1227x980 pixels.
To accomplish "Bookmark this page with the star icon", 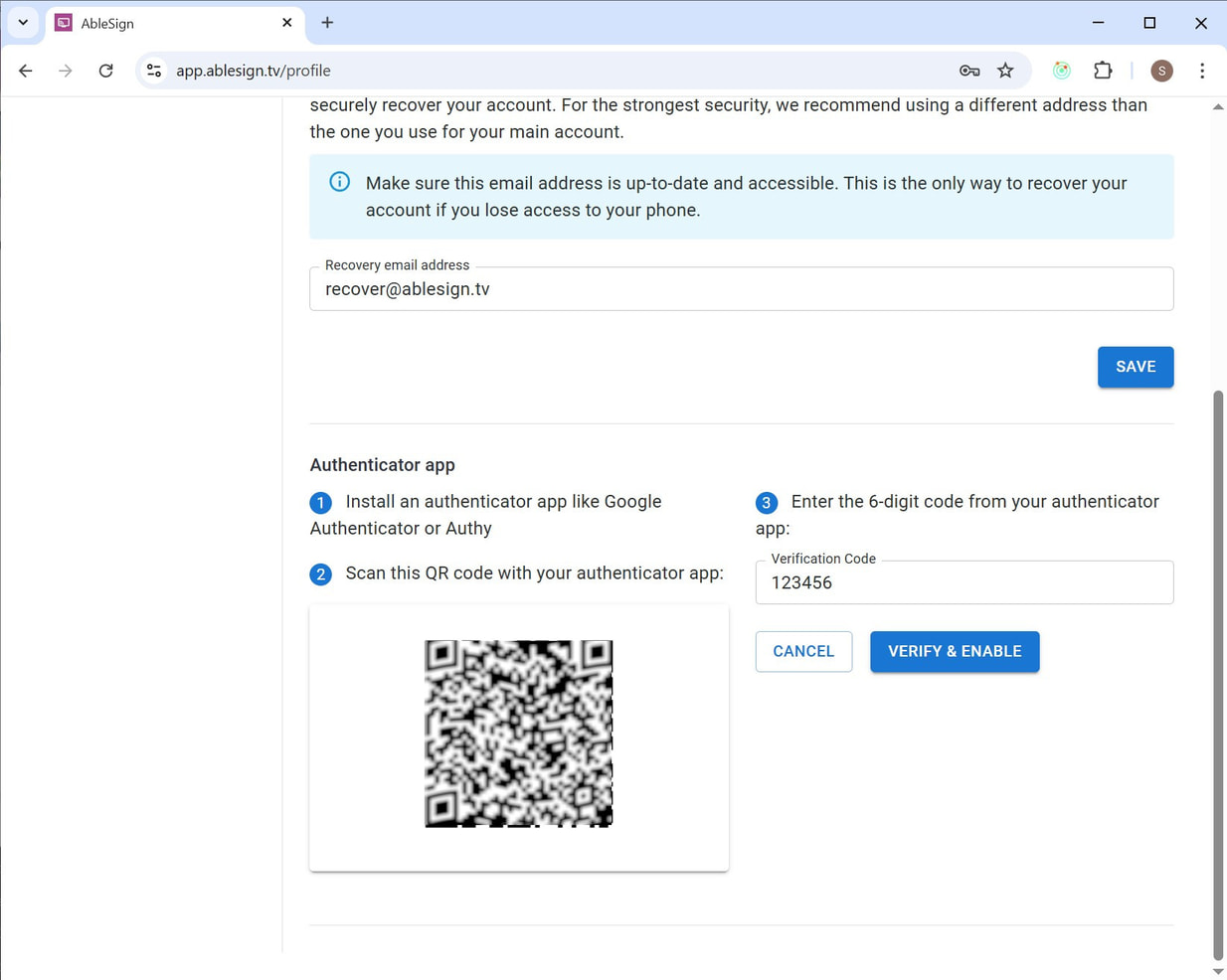I will (x=1005, y=71).
